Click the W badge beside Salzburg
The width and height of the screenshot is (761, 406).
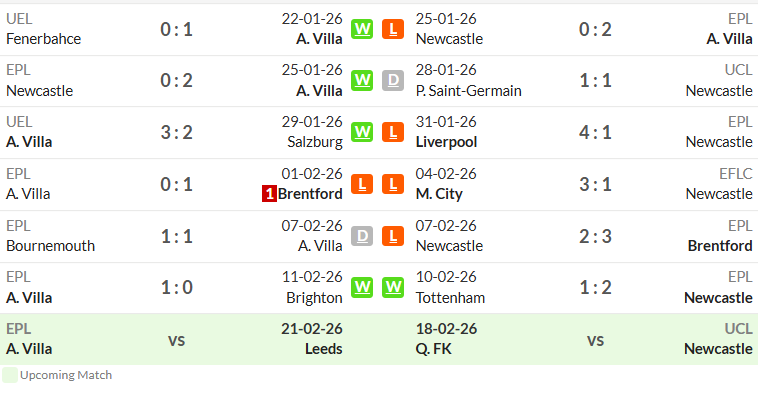click(x=362, y=132)
